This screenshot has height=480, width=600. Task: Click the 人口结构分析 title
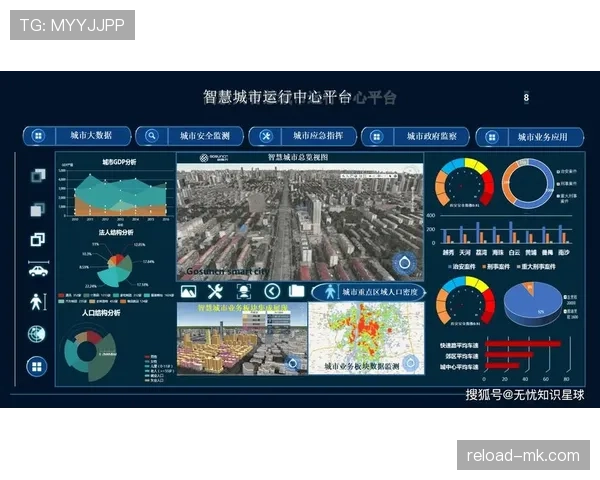tap(101, 313)
